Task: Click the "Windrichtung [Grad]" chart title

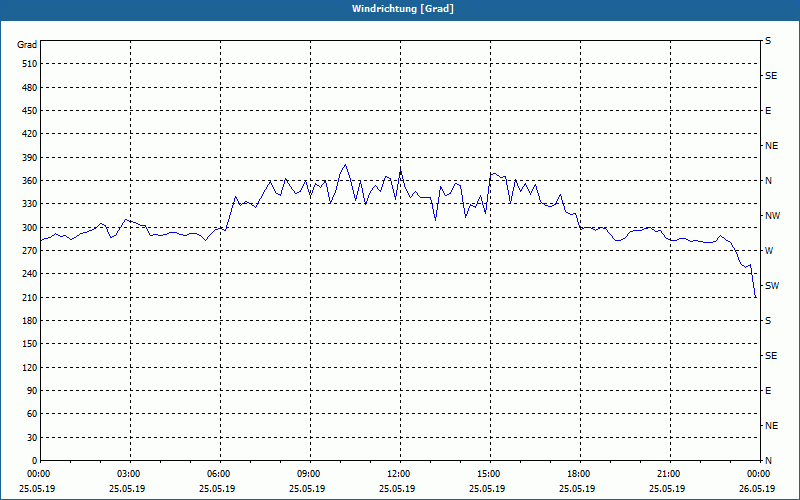Action: click(403, 9)
